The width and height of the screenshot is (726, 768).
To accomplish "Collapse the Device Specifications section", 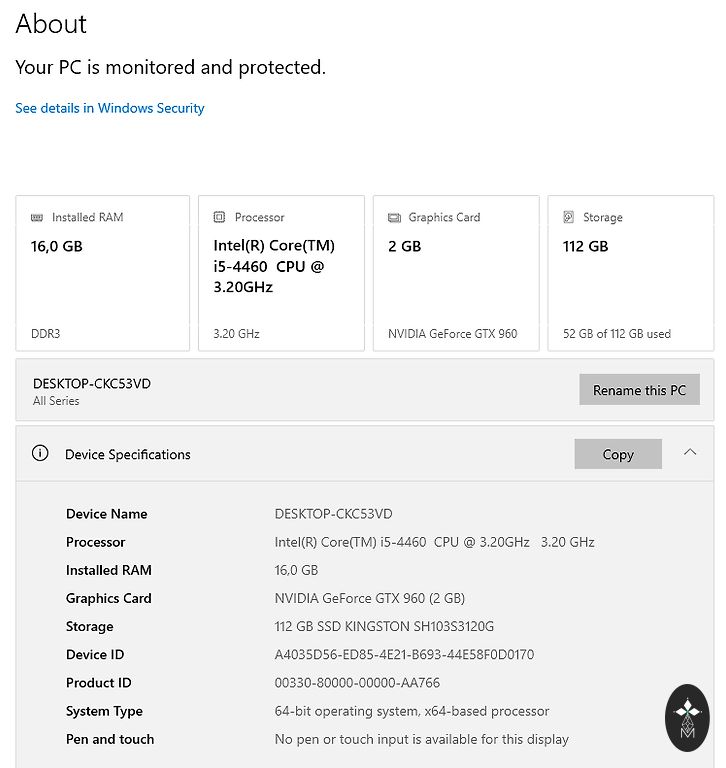I will [690, 453].
